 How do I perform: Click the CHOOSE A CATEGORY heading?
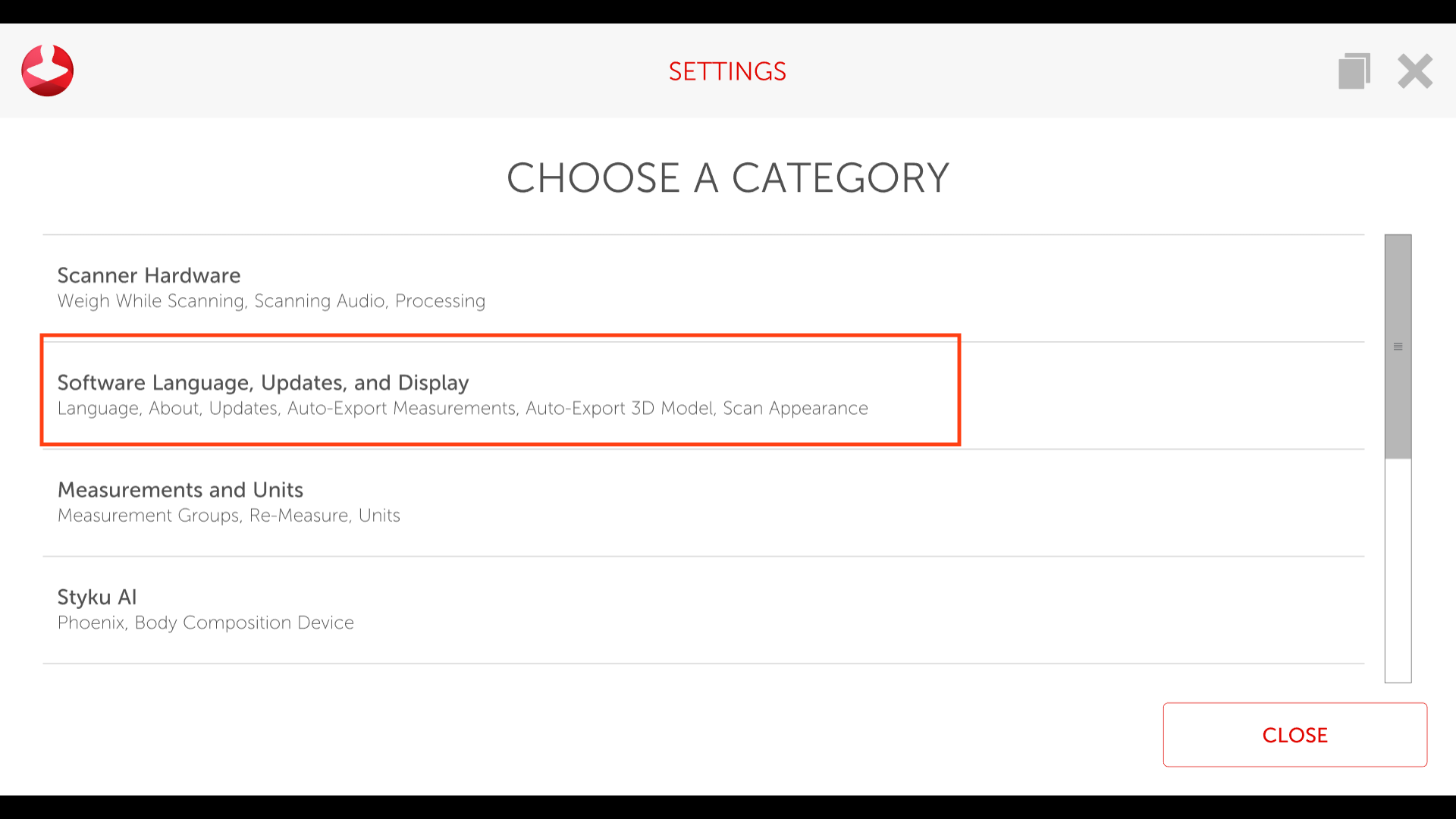pyautogui.click(x=727, y=178)
